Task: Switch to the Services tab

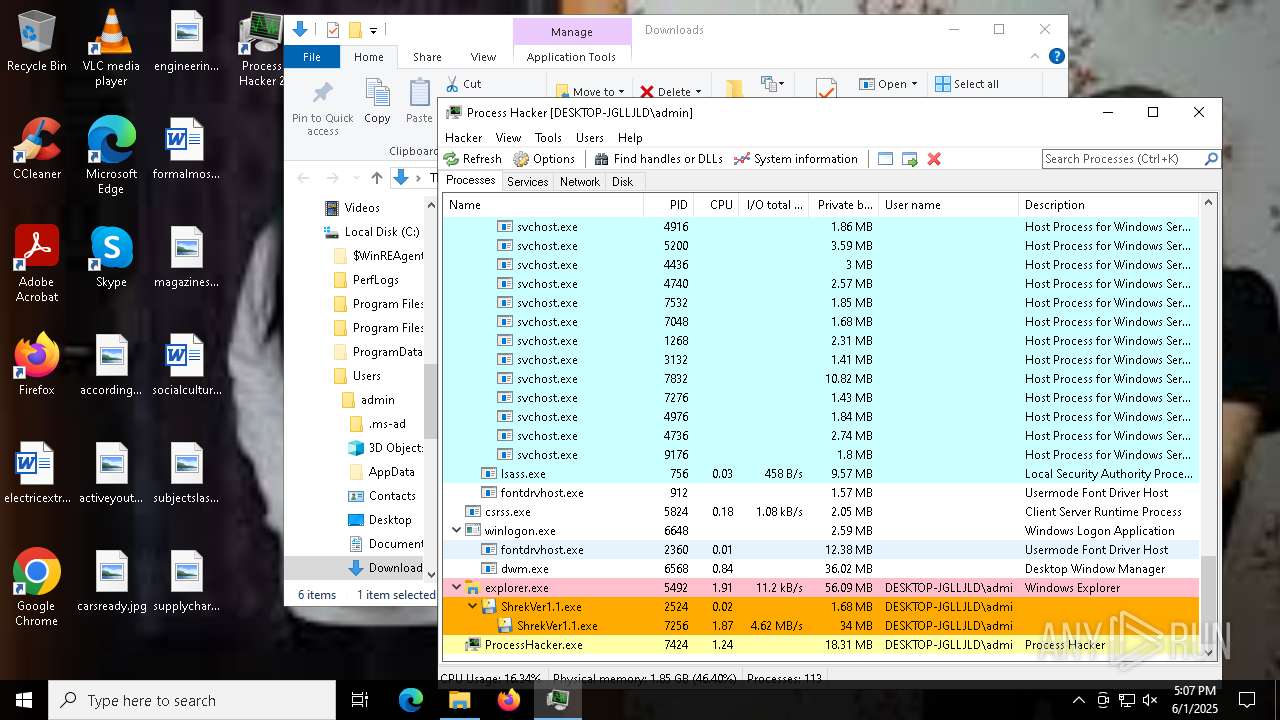Action: [x=527, y=182]
